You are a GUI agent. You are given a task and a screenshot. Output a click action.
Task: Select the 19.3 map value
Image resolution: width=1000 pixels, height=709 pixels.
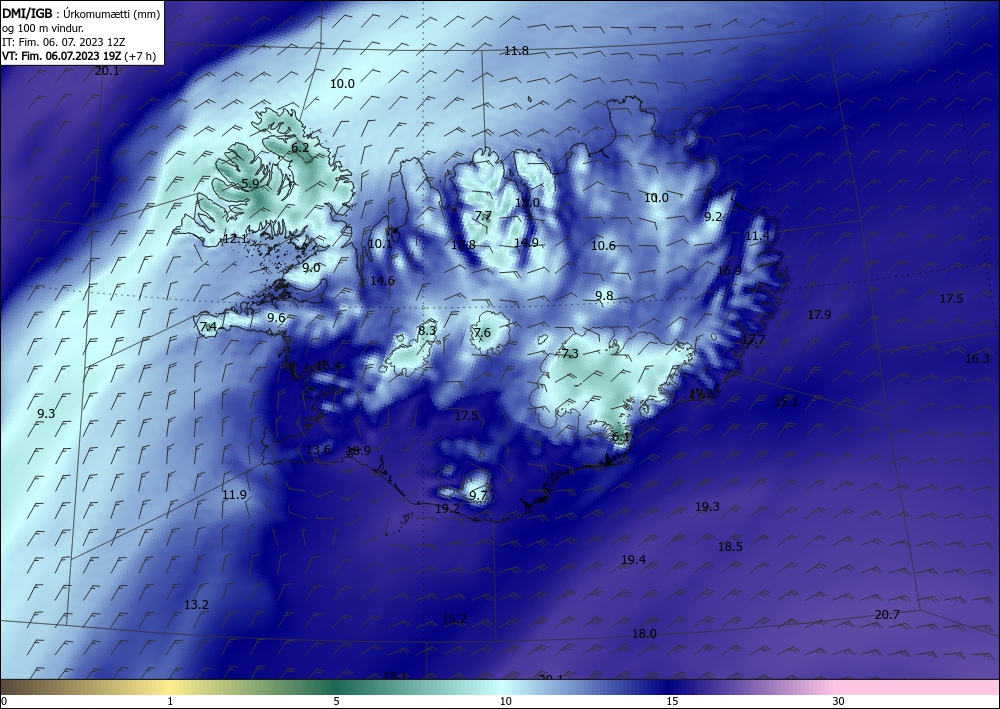[x=707, y=507]
